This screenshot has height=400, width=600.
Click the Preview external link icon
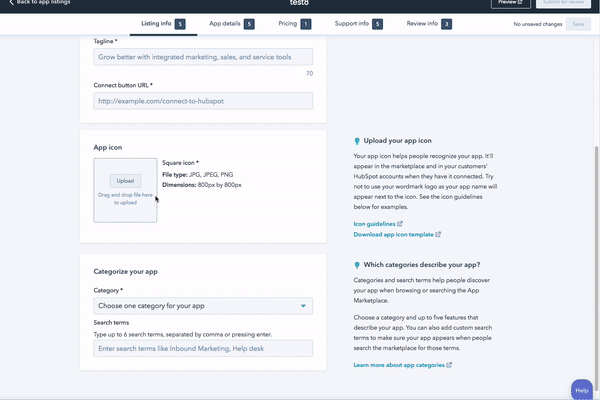click(x=520, y=3)
